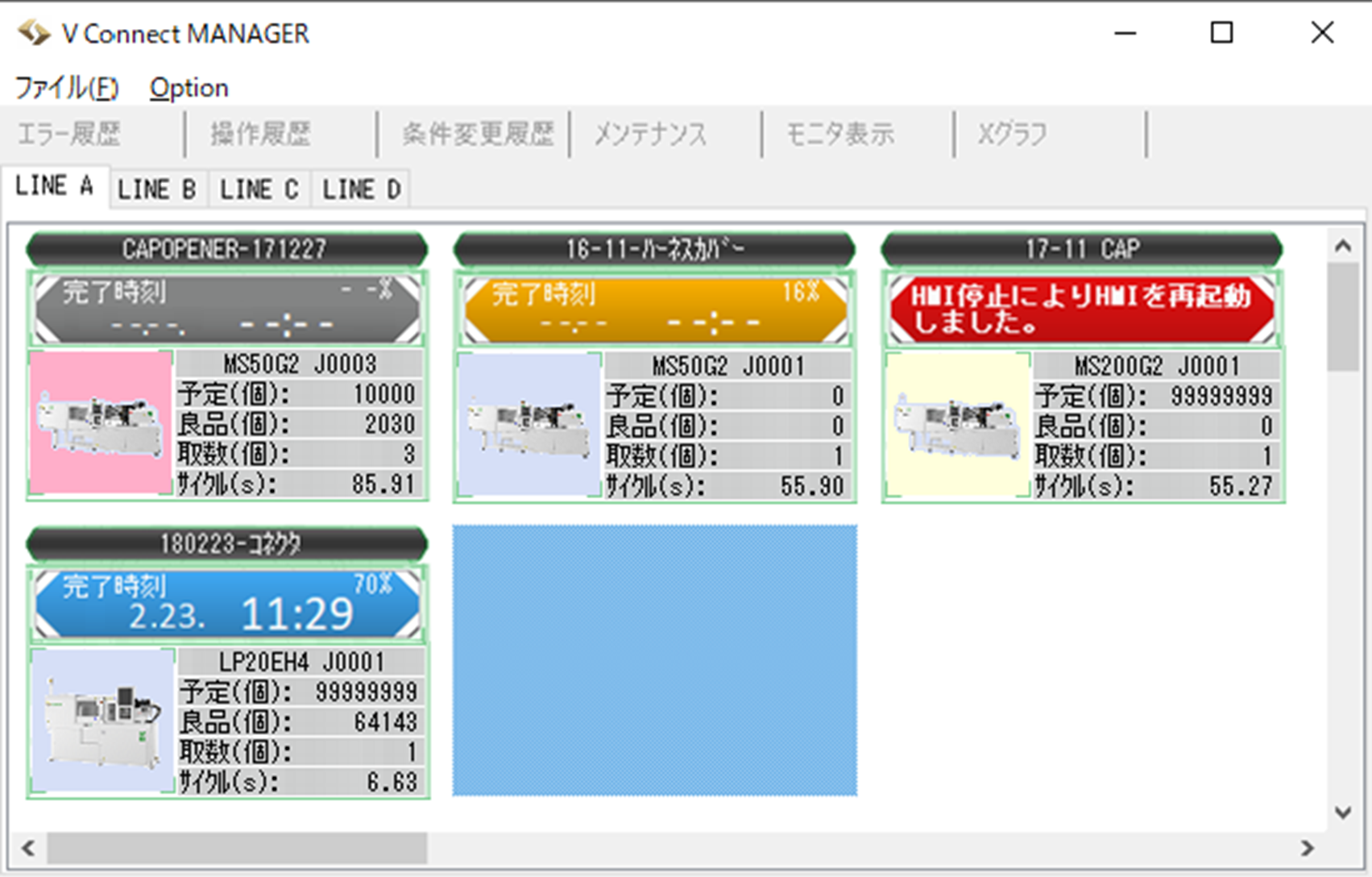Screen dimensions: 1372x877
Task: Open the Option menu
Action: point(189,87)
